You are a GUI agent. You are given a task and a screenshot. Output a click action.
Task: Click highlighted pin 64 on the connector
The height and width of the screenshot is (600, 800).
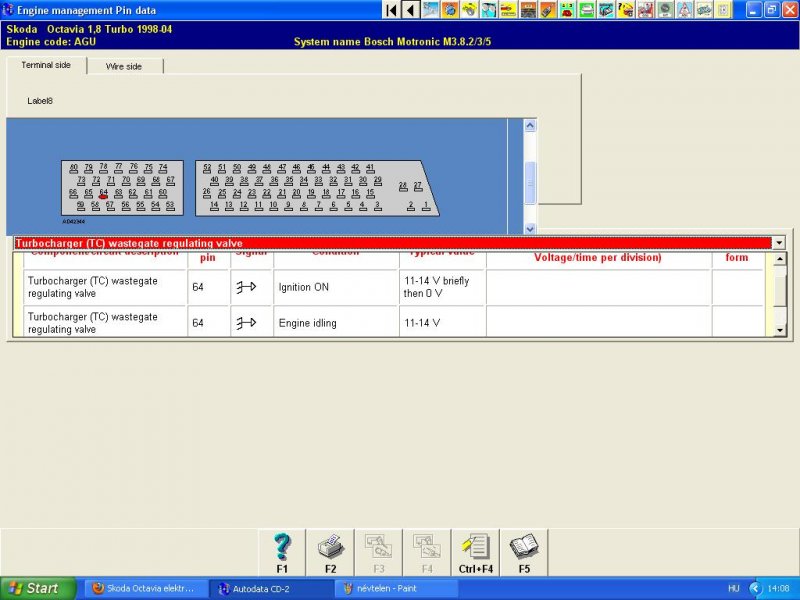point(103,194)
